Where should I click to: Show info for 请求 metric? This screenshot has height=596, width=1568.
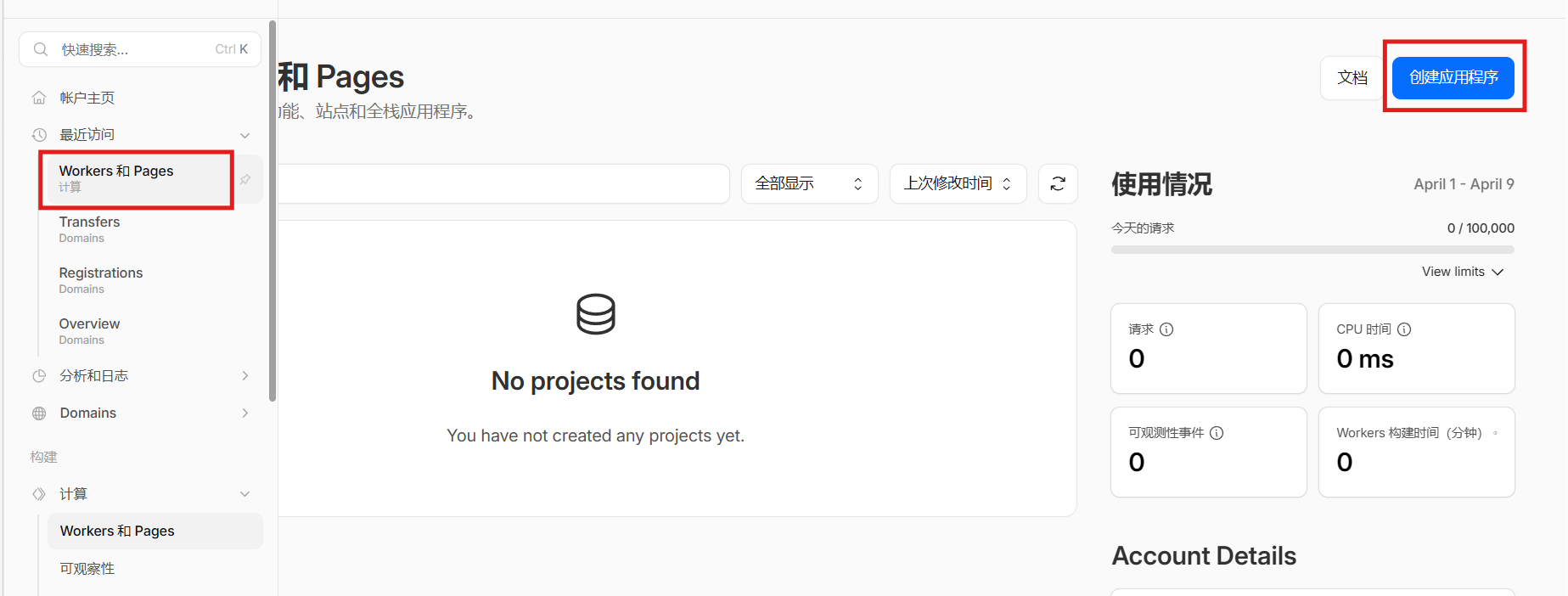(x=1166, y=329)
